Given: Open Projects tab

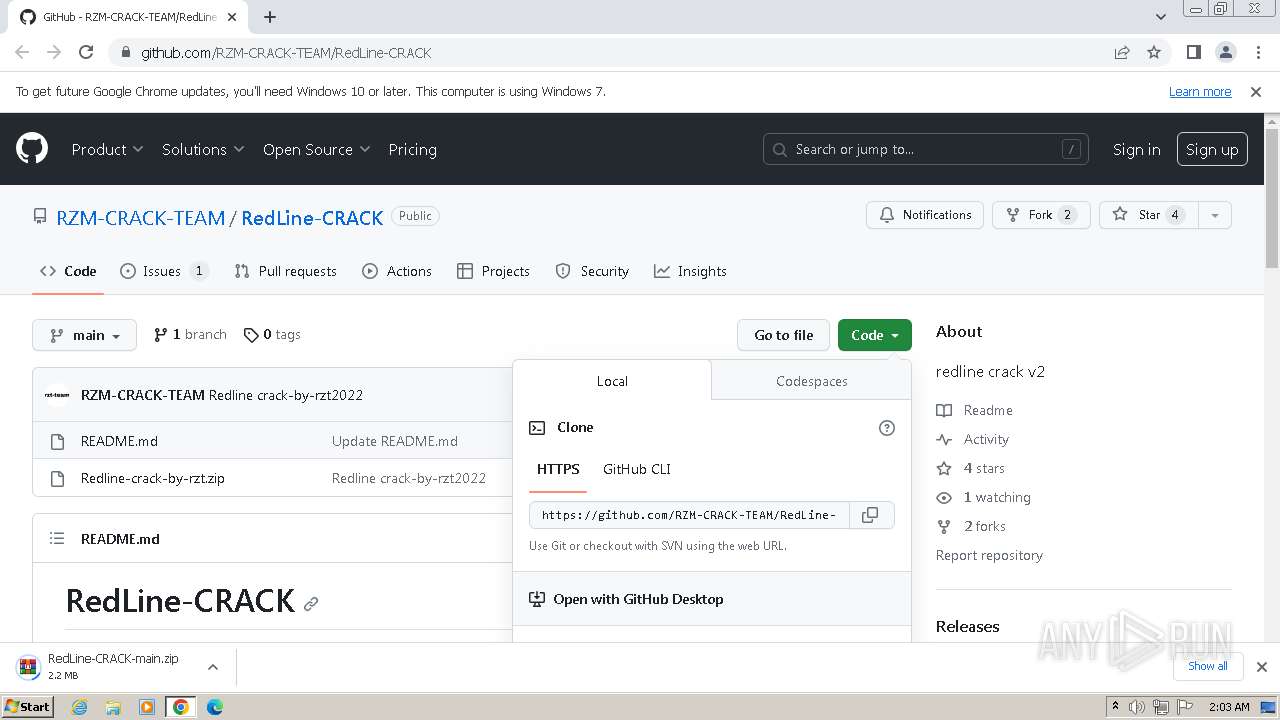Looking at the screenshot, I should [x=493, y=271].
